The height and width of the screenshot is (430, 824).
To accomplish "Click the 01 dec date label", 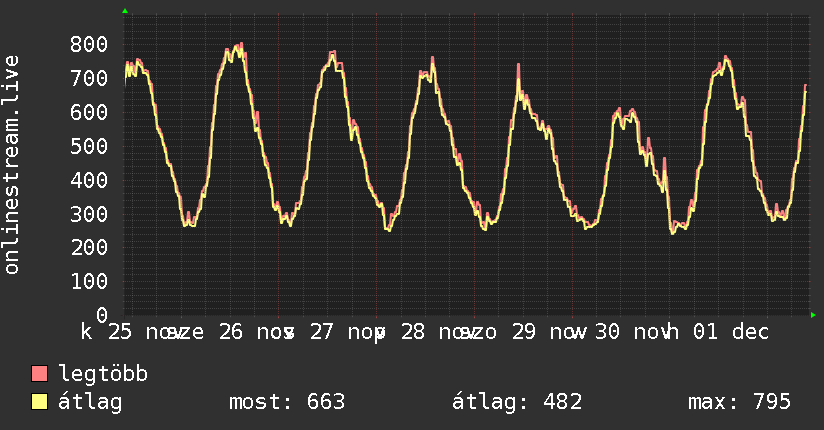I will coord(731,332).
